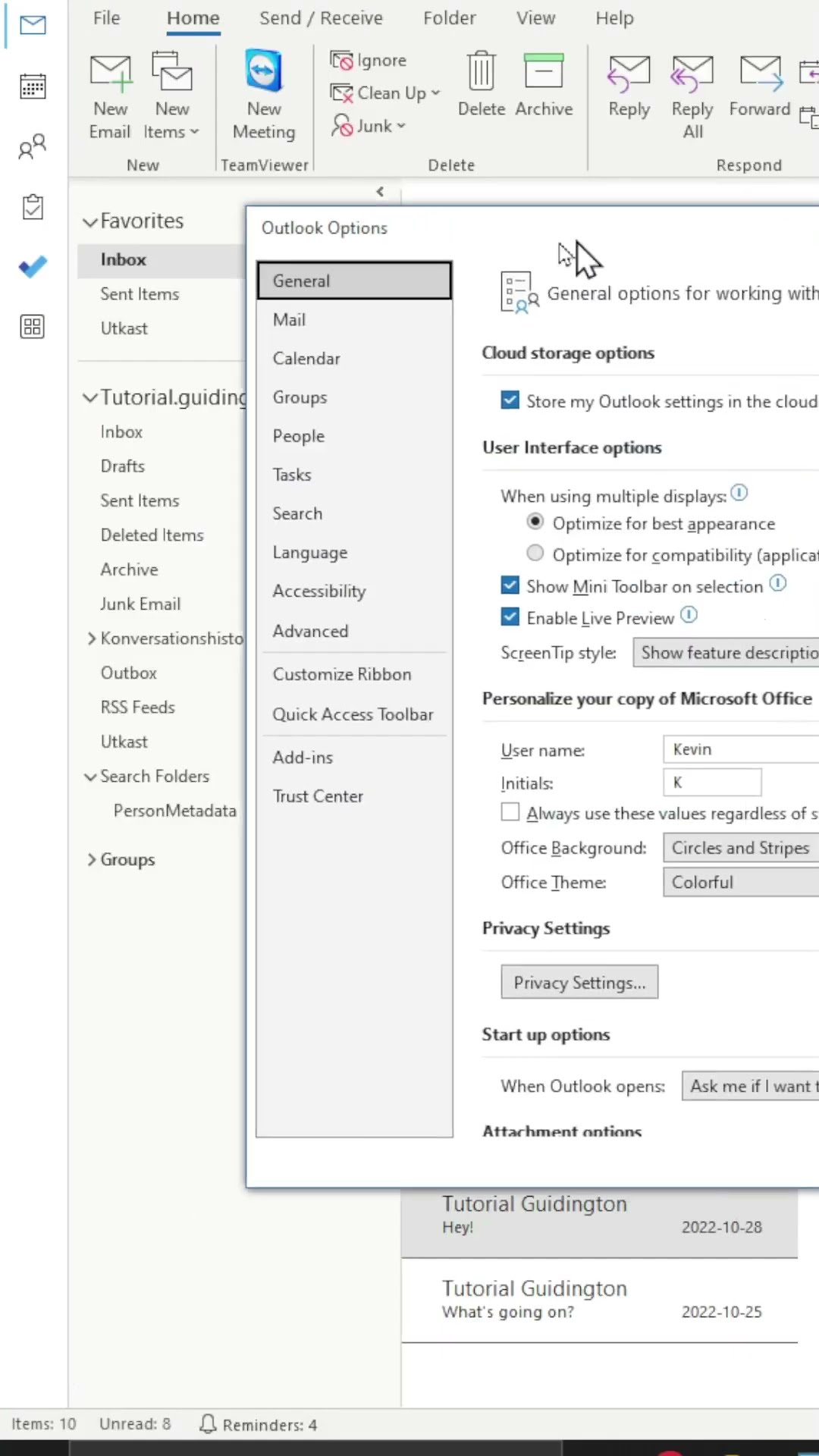Select Optimize for compatibility radio button
This screenshot has width=819, height=1456.
point(535,554)
